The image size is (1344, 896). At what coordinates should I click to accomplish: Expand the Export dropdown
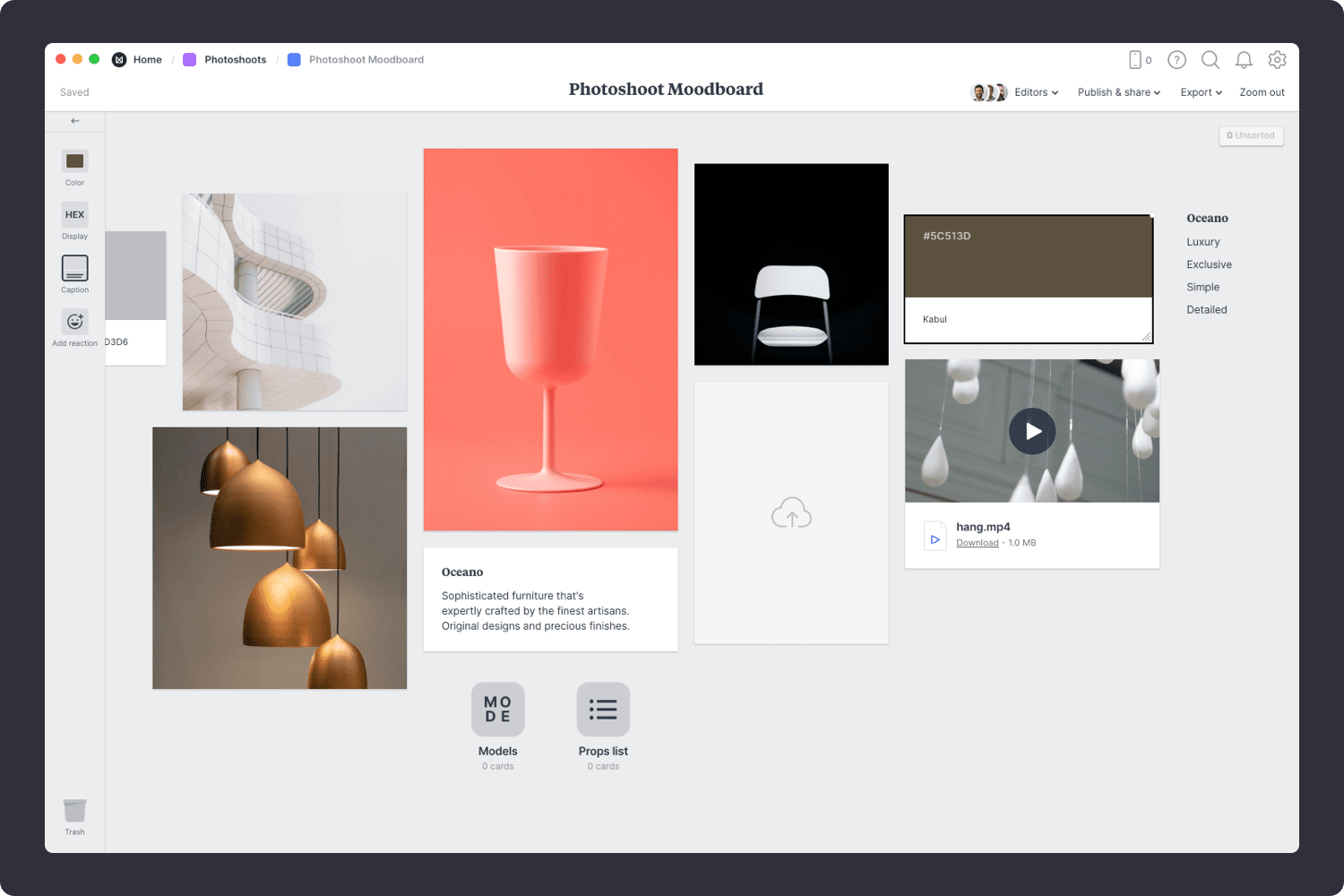[x=1201, y=92]
